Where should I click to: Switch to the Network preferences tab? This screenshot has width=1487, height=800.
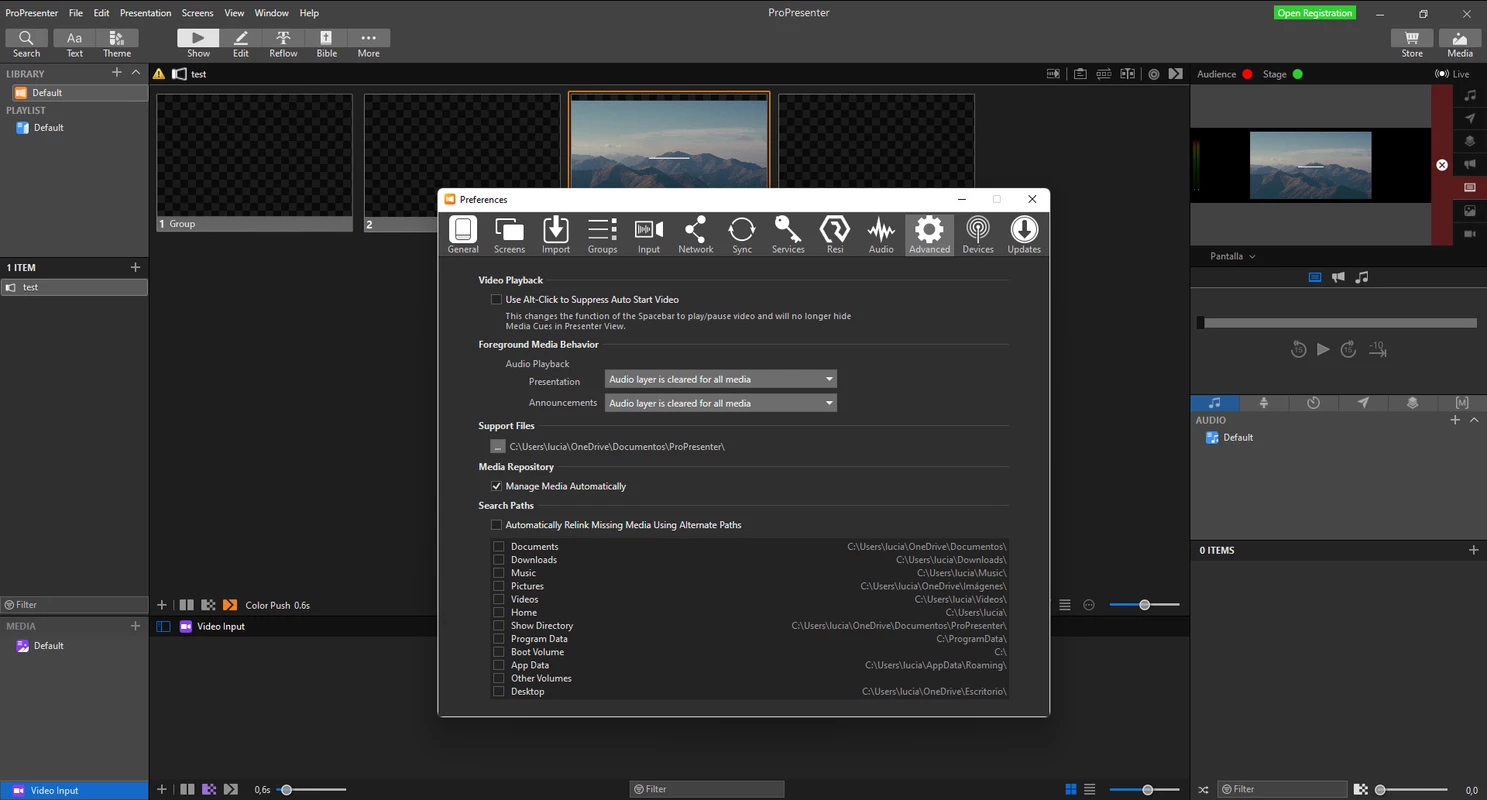695,235
